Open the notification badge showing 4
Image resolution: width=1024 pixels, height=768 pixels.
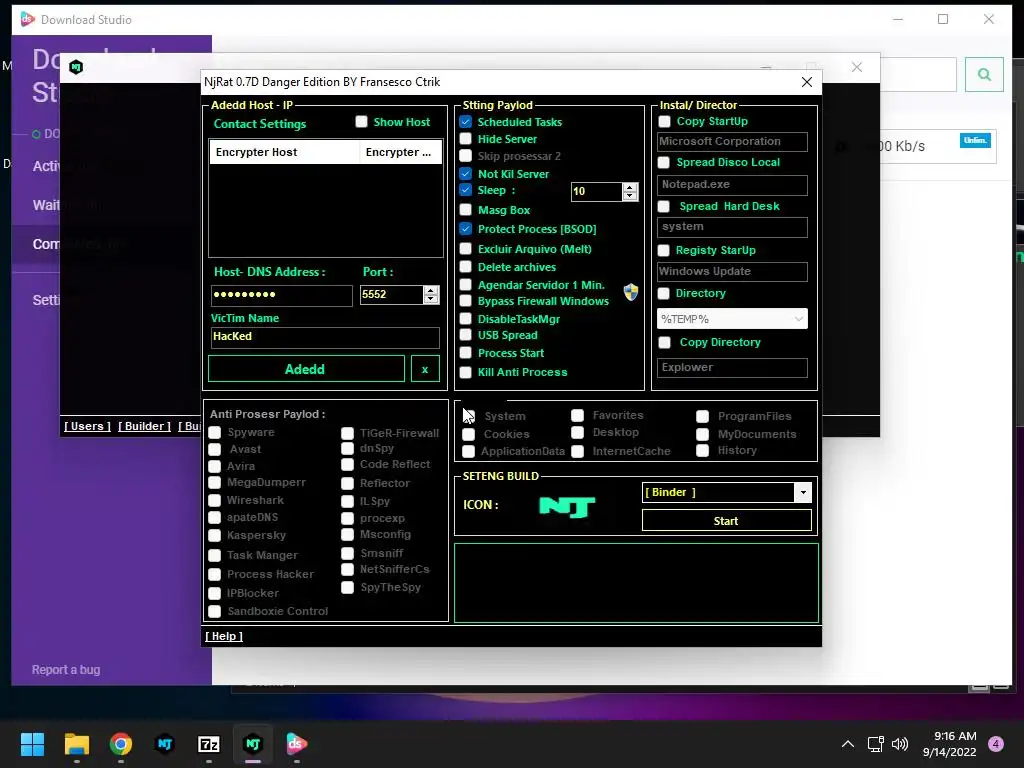pos(996,744)
